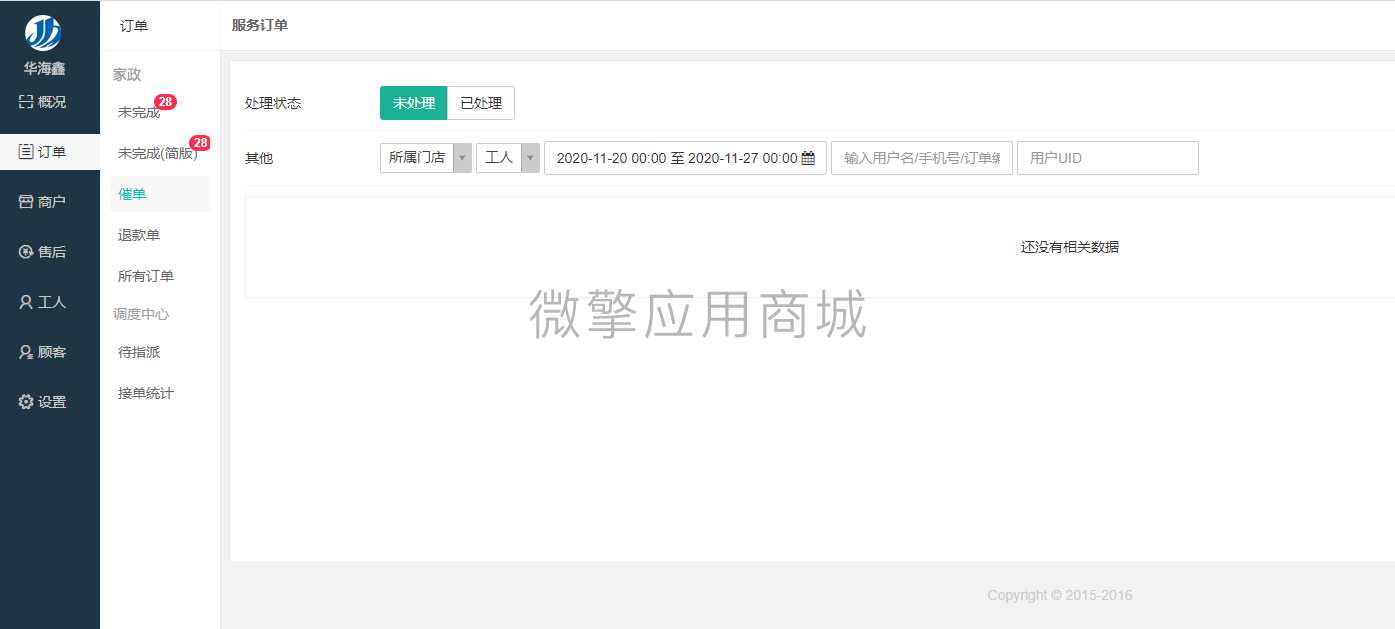
Task: Click the 概况 overview icon in sidebar
Action: click(x=26, y=102)
